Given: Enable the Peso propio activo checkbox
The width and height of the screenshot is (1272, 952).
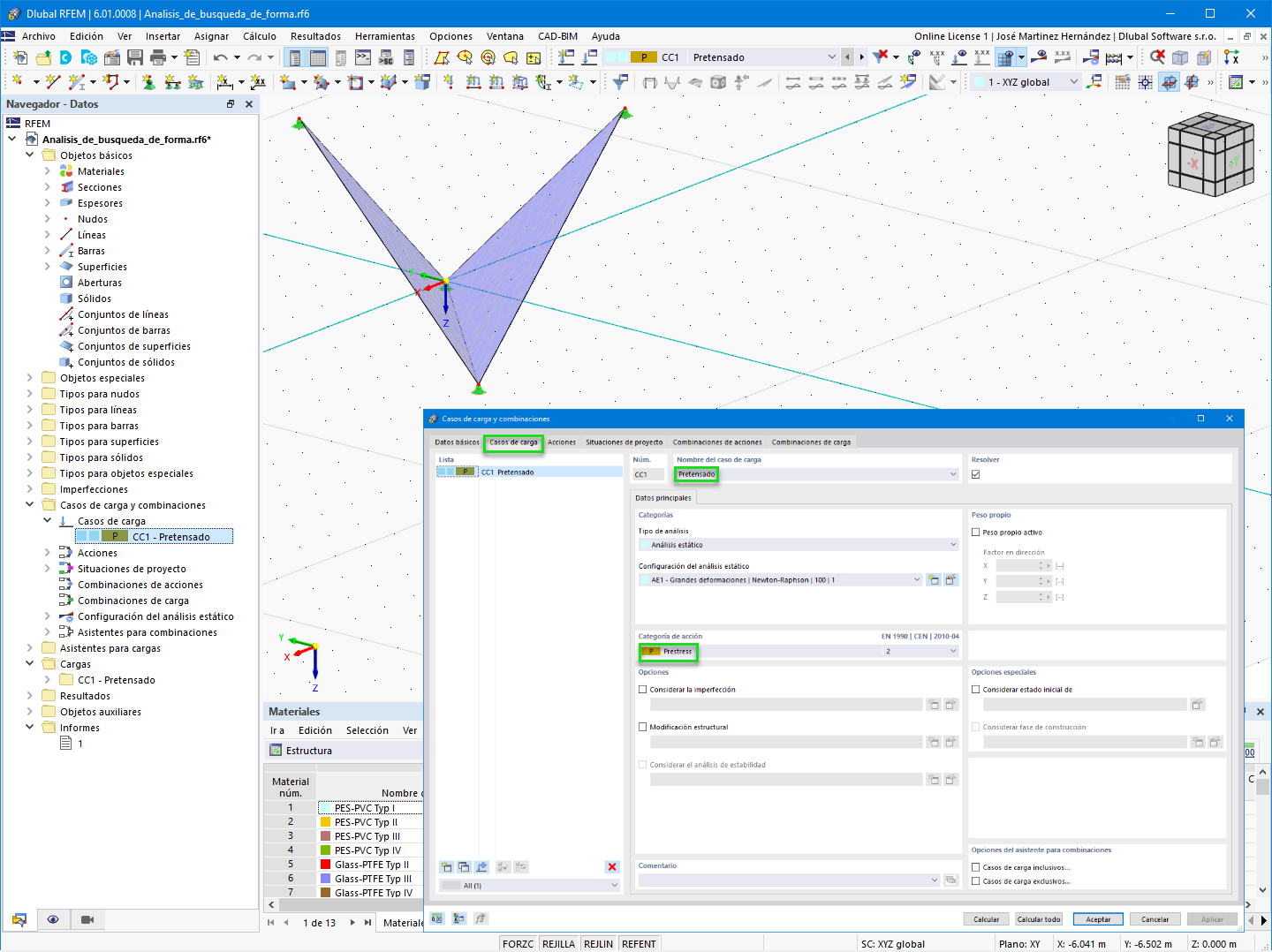Looking at the screenshot, I should [x=976, y=533].
